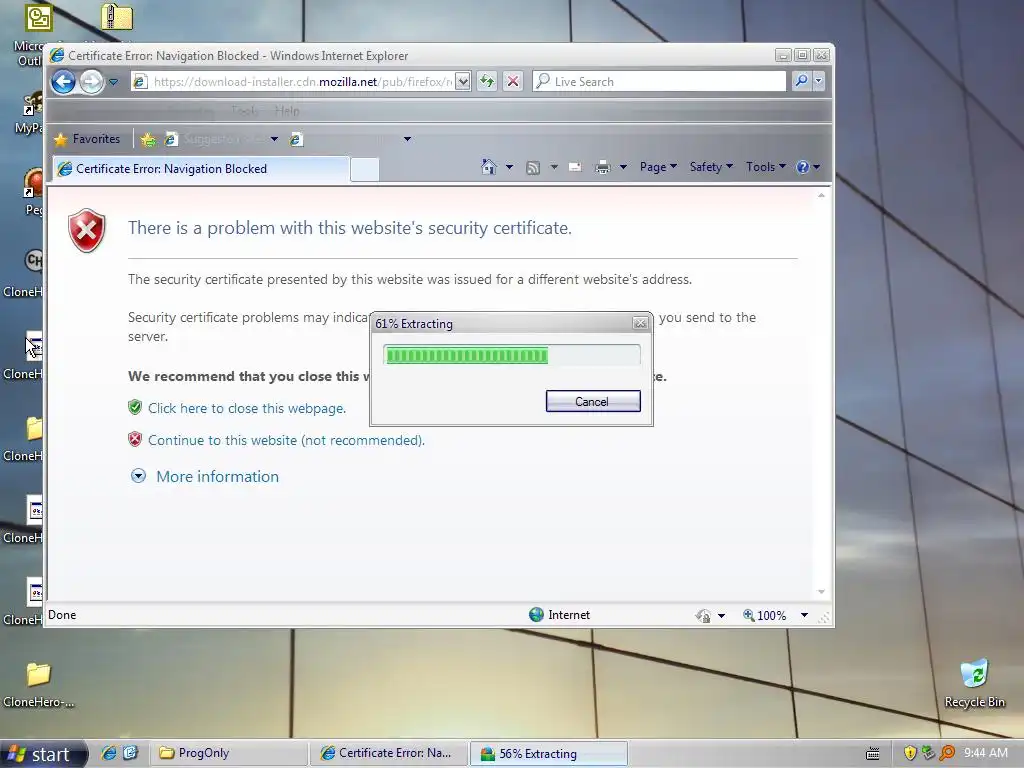This screenshot has height=768, width=1024.
Task: Click the green extraction progress bar
Action: [x=511, y=355]
